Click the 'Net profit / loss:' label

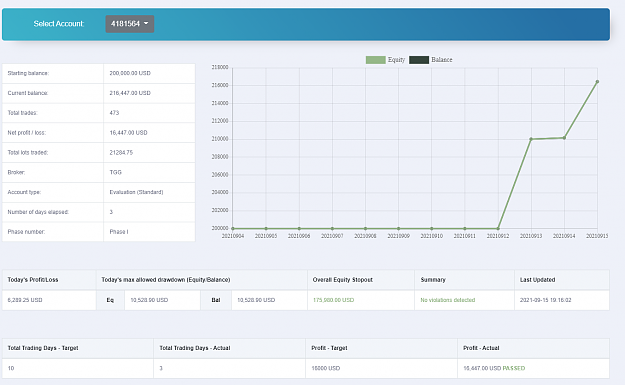click(27, 133)
